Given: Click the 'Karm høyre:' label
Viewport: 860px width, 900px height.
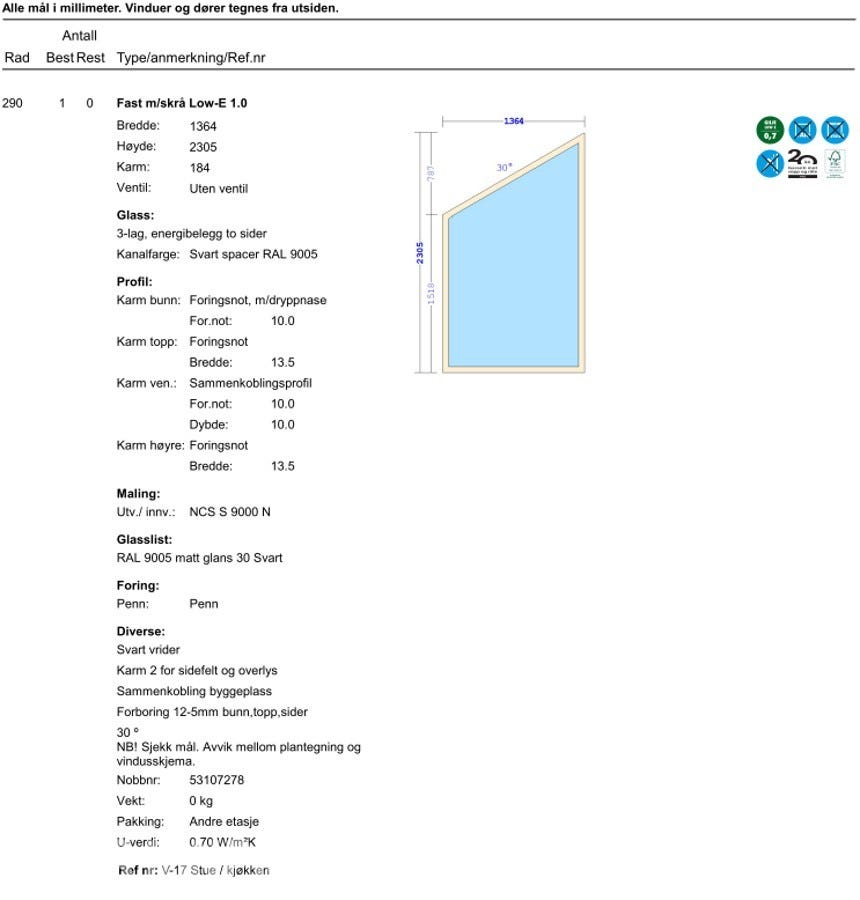Looking at the screenshot, I should pos(150,445).
